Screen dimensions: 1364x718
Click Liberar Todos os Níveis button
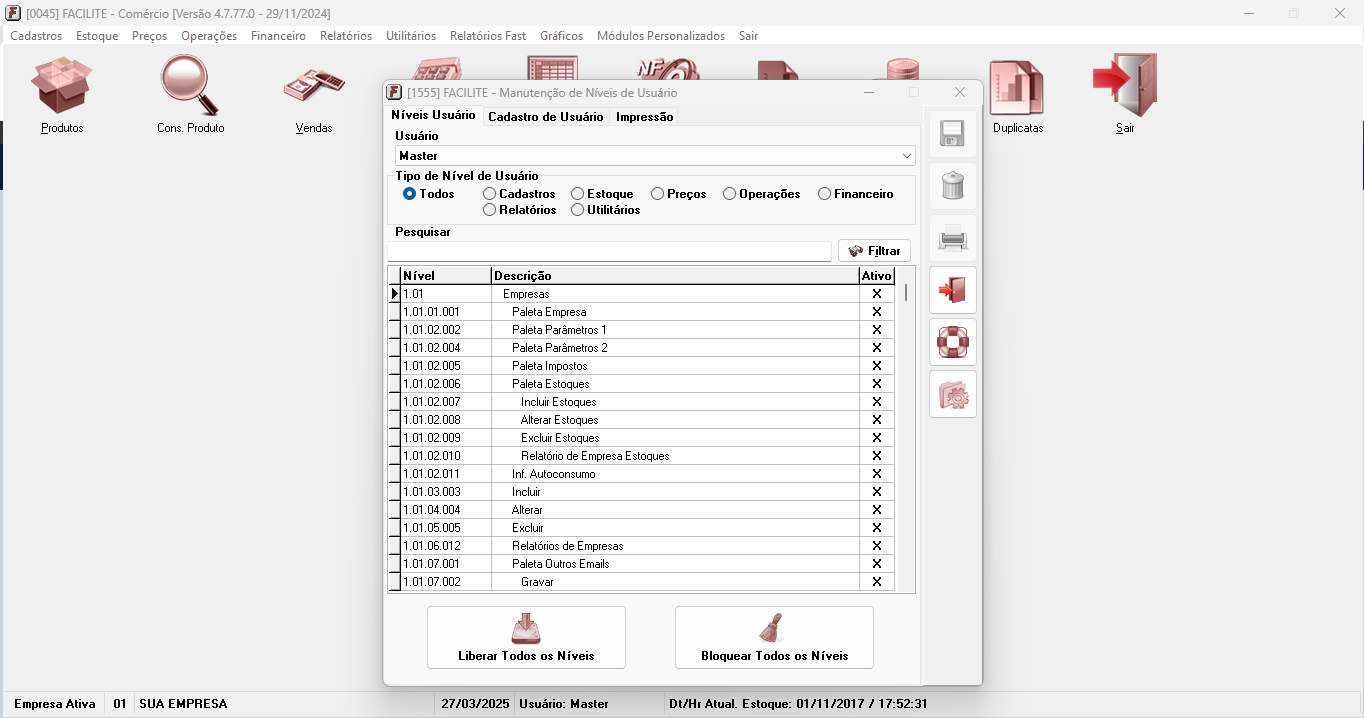526,637
